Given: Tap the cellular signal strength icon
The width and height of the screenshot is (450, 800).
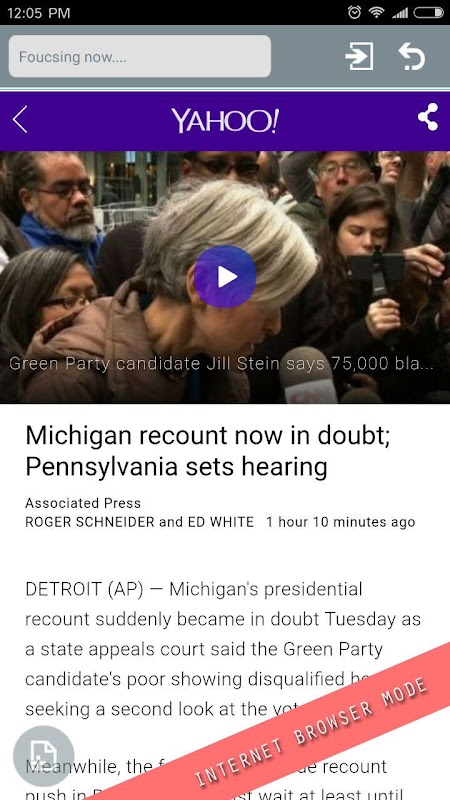Looking at the screenshot, I should (x=399, y=12).
